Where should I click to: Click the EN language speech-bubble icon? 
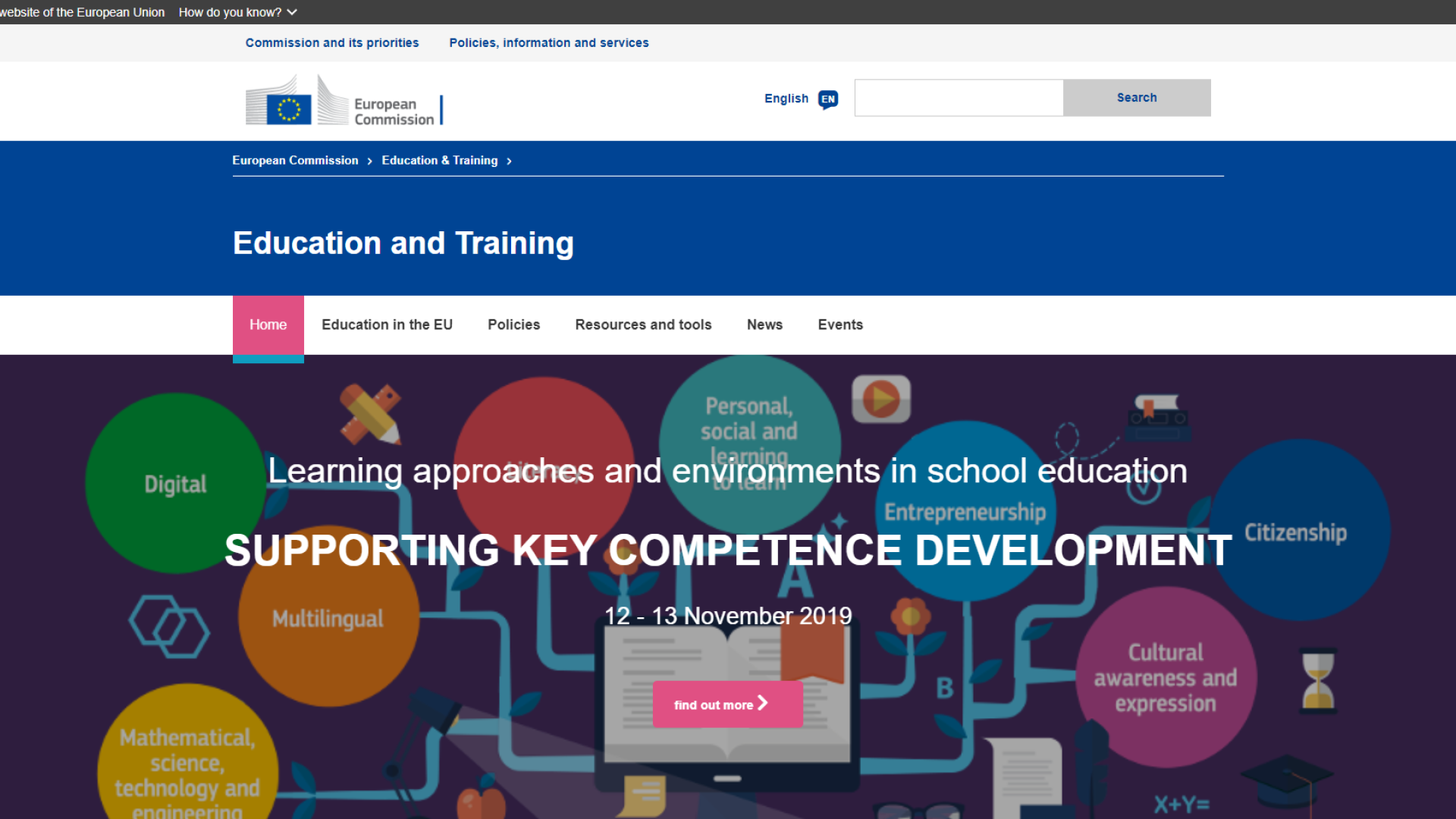(x=828, y=99)
